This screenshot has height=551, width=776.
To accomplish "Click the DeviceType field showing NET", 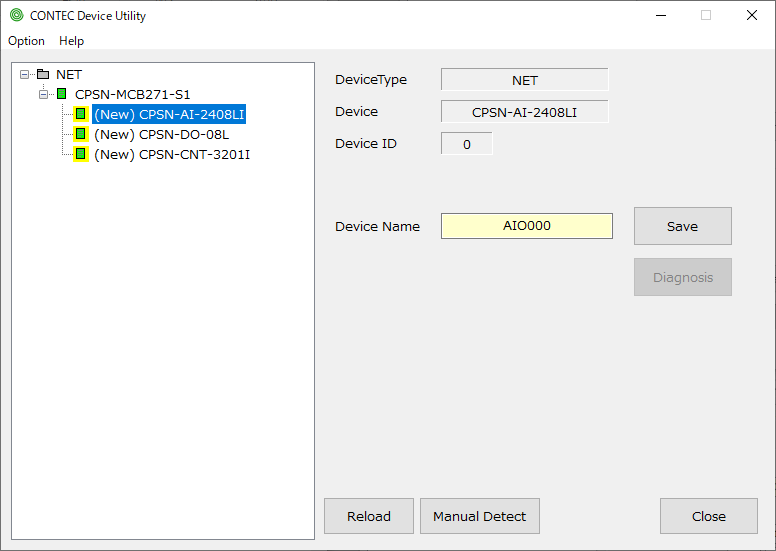I will [x=525, y=80].
